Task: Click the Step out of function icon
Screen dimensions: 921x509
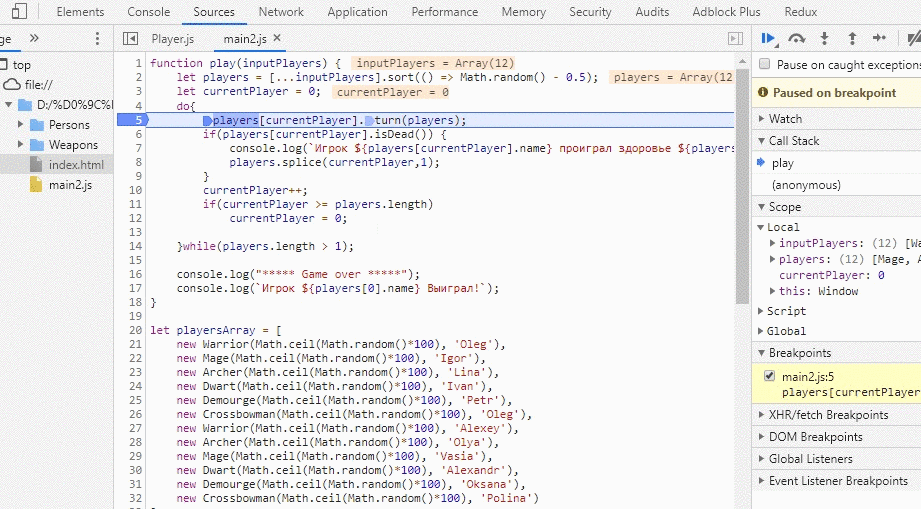Action: [x=852, y=38]
